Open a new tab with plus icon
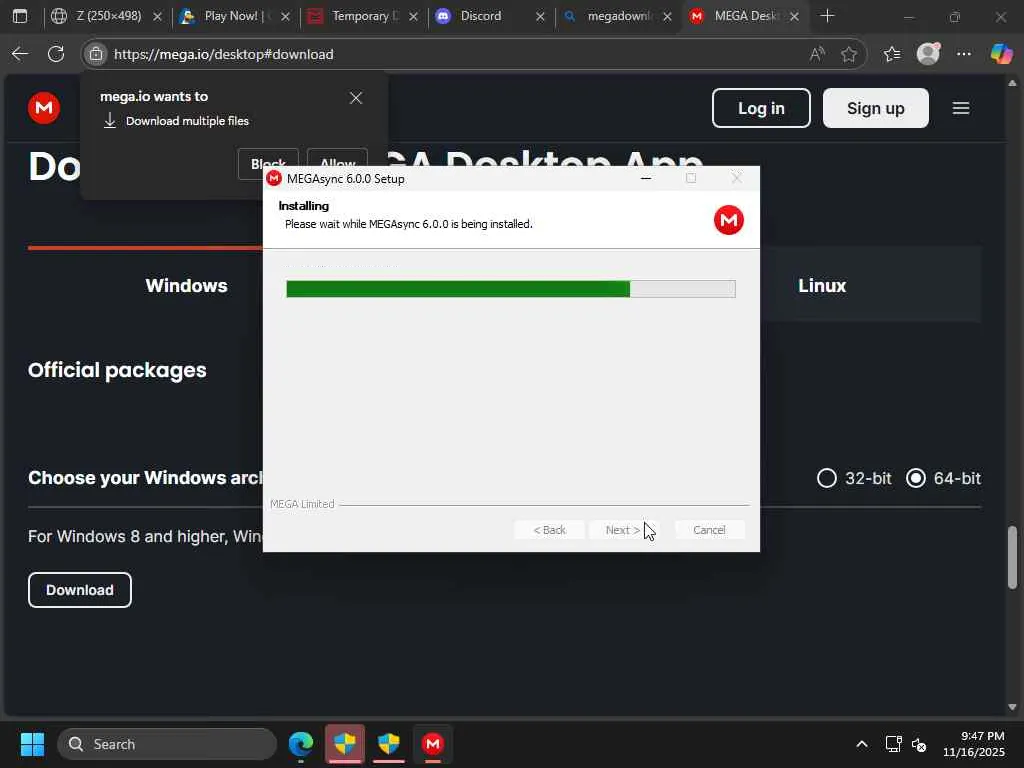 point(827,16)
